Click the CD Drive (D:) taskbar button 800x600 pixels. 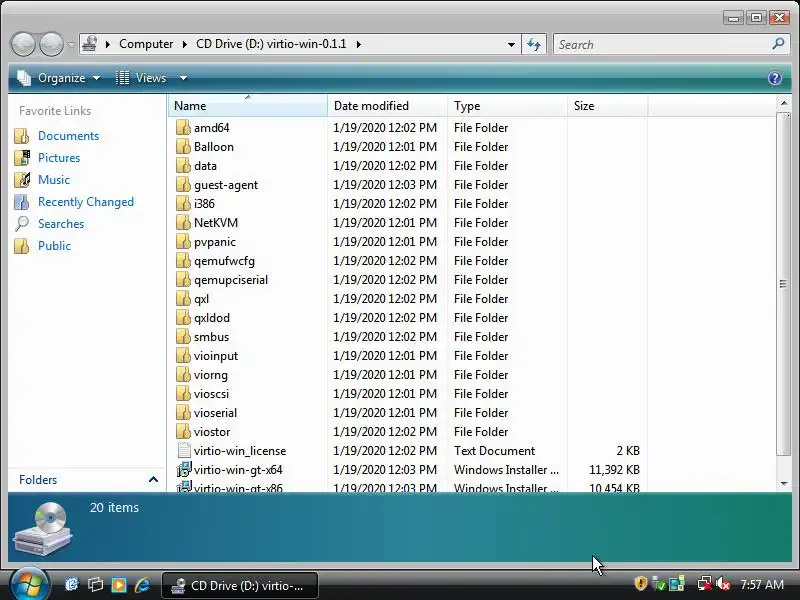(240, 585)
